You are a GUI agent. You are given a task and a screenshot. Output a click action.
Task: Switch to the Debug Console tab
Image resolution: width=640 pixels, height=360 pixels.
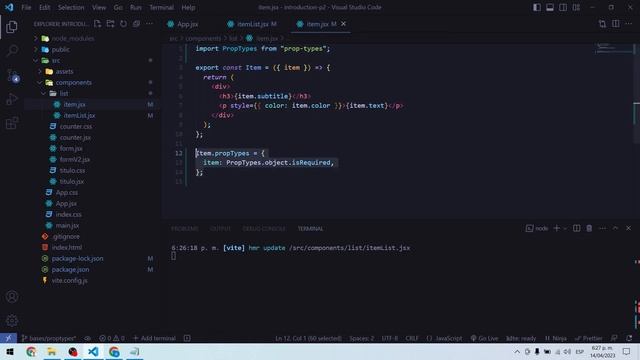click(x=264, y=229)
